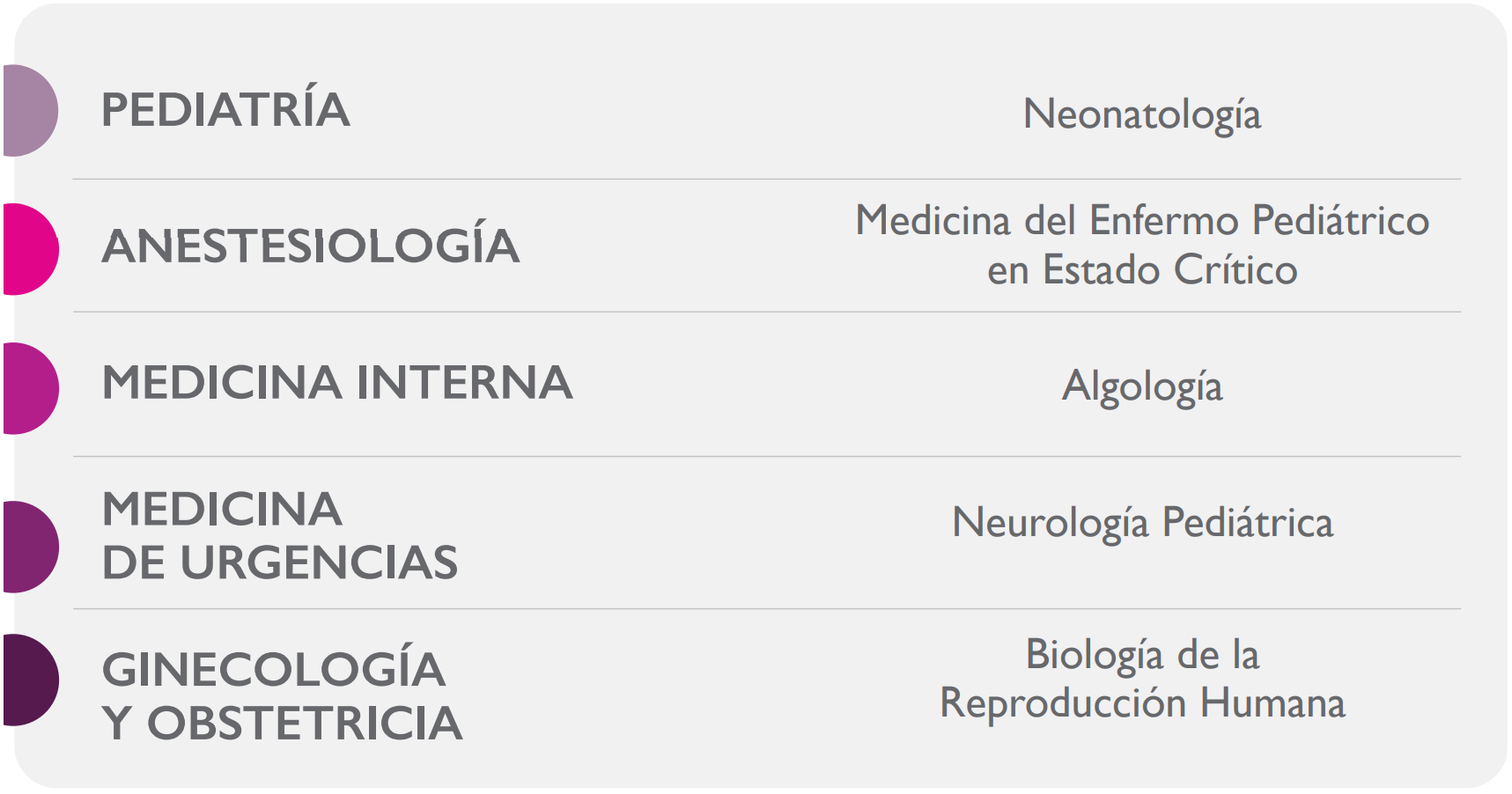This screenshot has height=794, width=1512.
Task: Click the magenta semicircle beside MEDICINA INTERNA
Action: click(31, 388)
